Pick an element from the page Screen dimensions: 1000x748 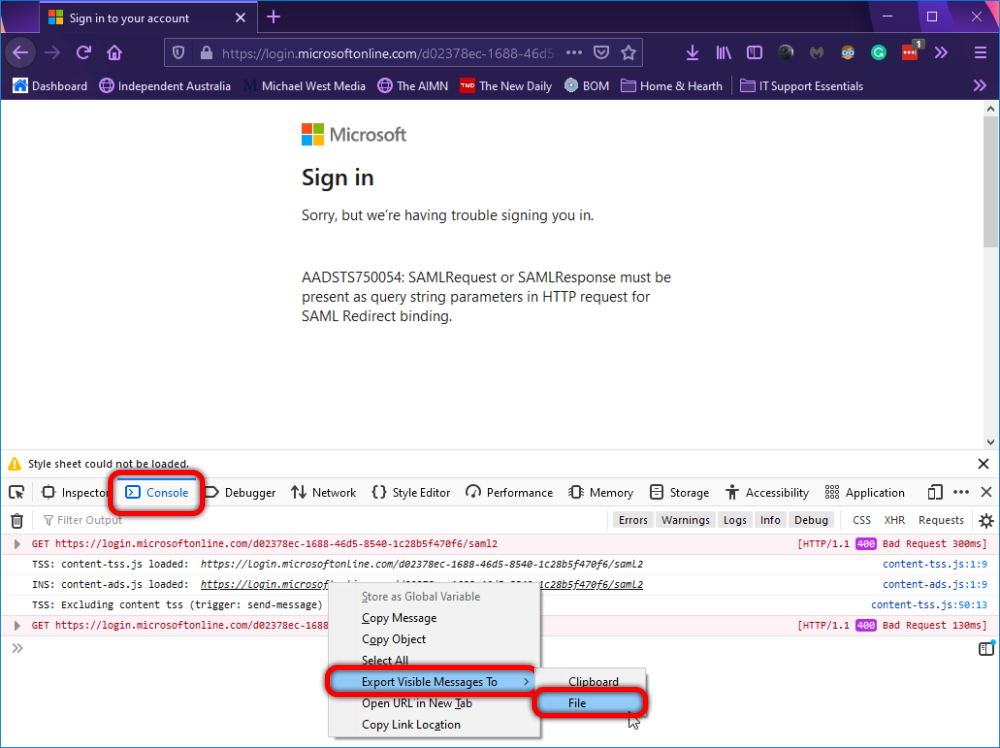pyautogui.click(x=17, y=492)
